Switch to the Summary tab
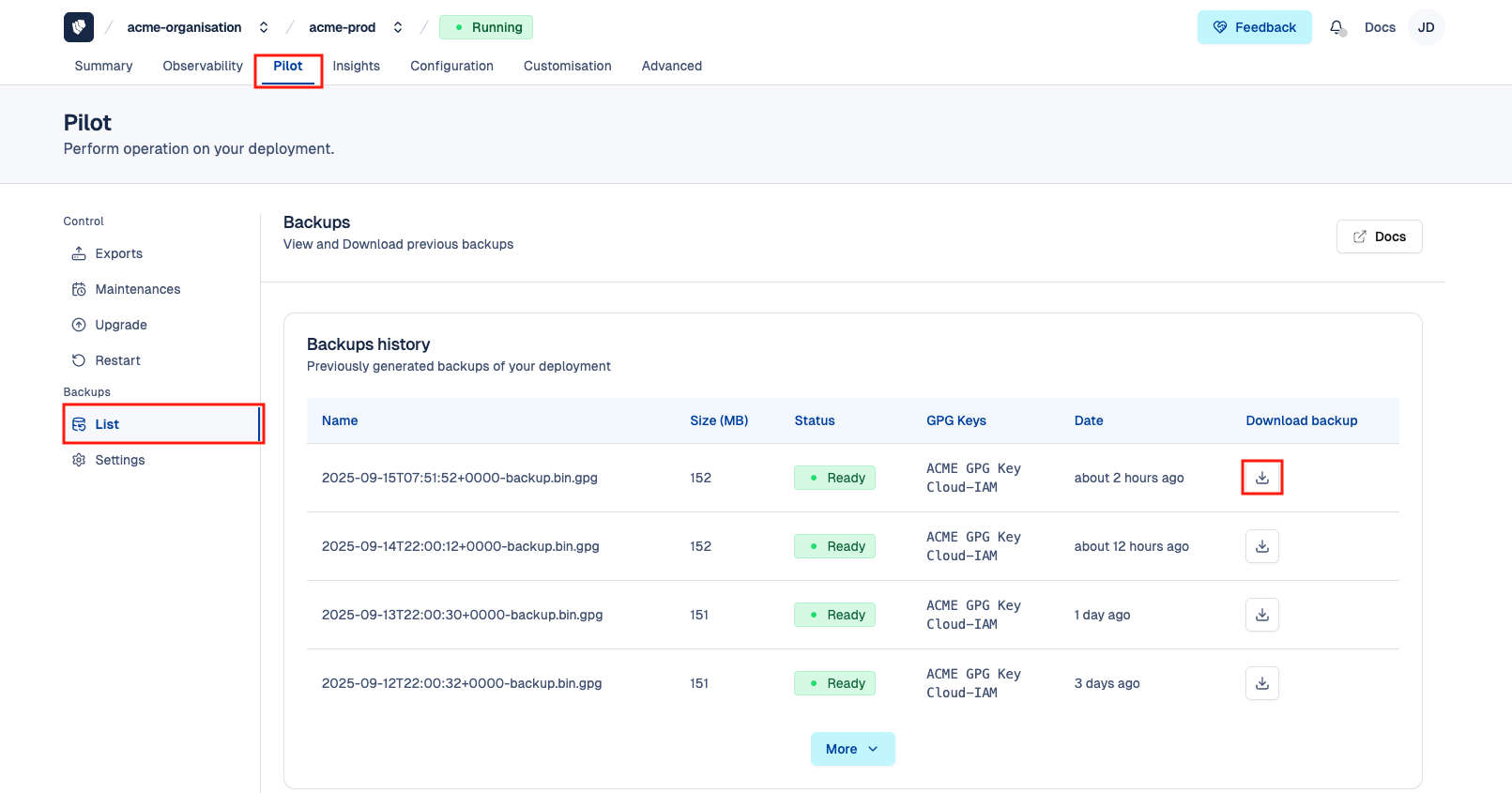Viewport: 1512px width, 793px height. 103,66
